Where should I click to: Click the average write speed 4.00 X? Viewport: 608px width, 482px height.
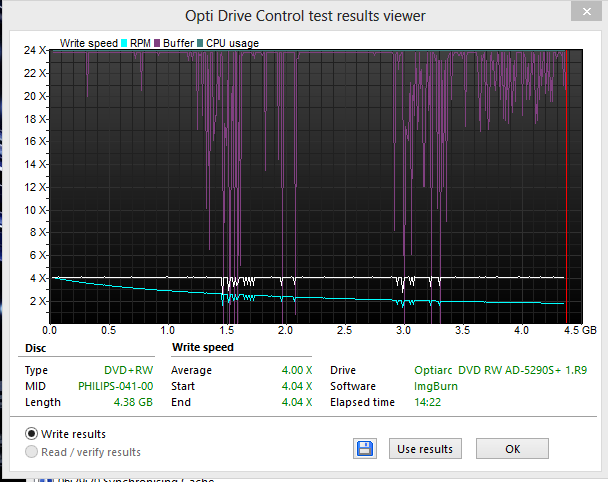pyautogui.click(x=297, y=370)
